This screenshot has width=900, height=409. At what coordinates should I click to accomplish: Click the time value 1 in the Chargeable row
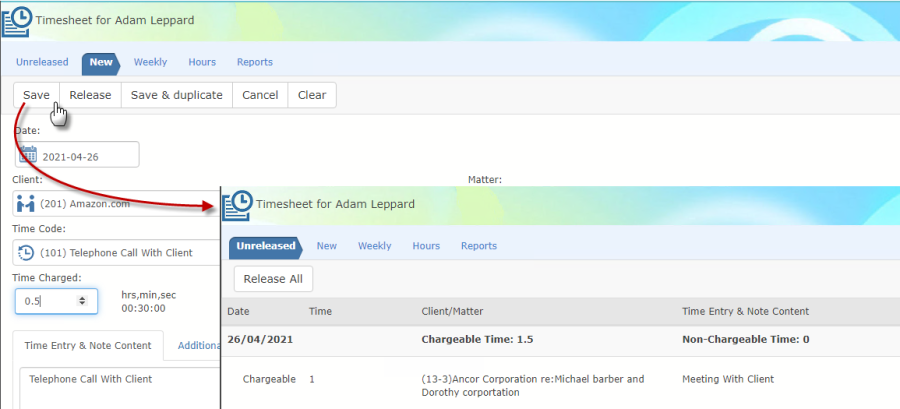tap(312, 379)
